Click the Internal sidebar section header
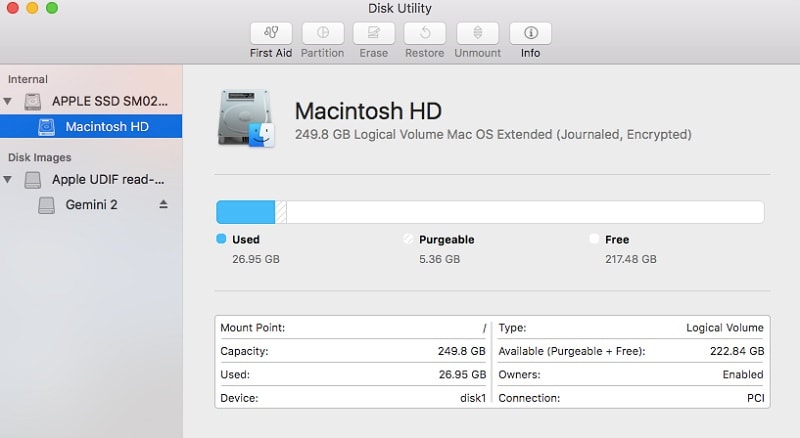This screenshot has width=800, height=438. pos(28,79)
